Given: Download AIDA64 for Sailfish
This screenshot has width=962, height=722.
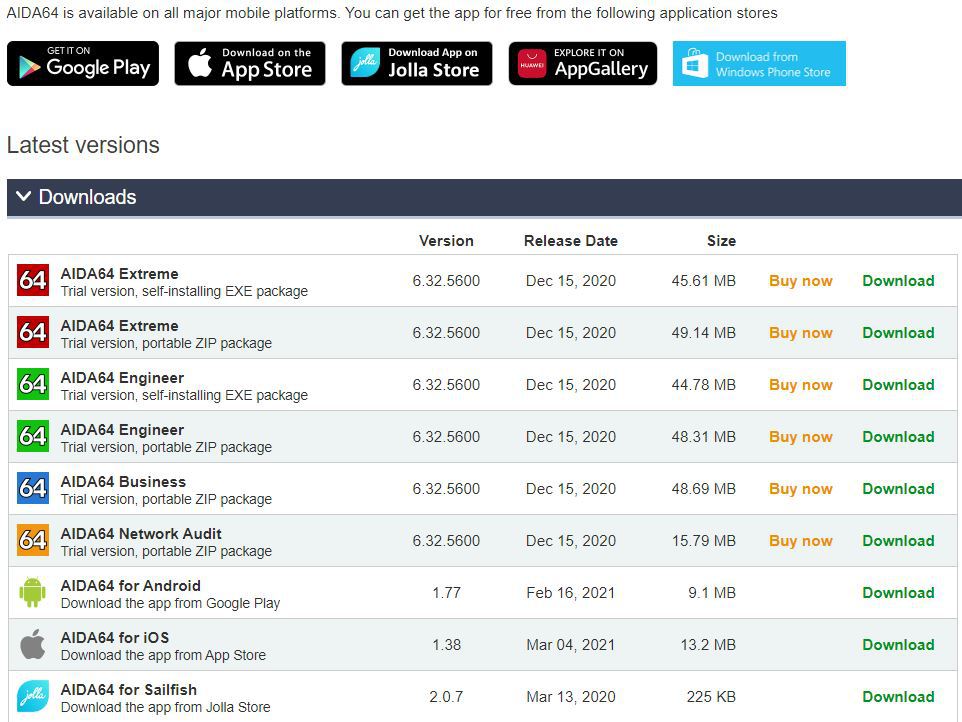Looking at the screenshot, I should pos(898,697).
